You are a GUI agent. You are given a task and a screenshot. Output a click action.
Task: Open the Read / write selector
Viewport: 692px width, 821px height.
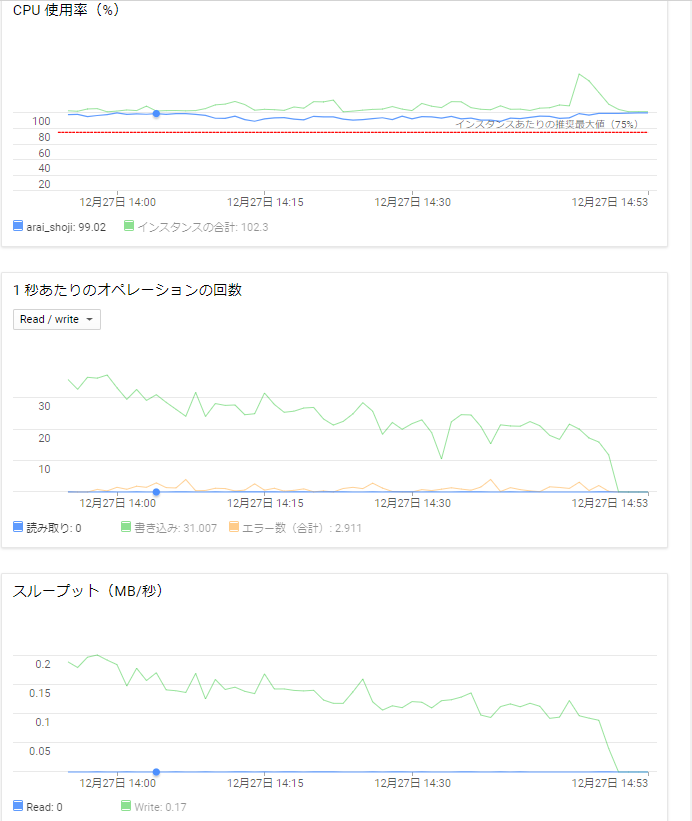[x=56, y=319]
